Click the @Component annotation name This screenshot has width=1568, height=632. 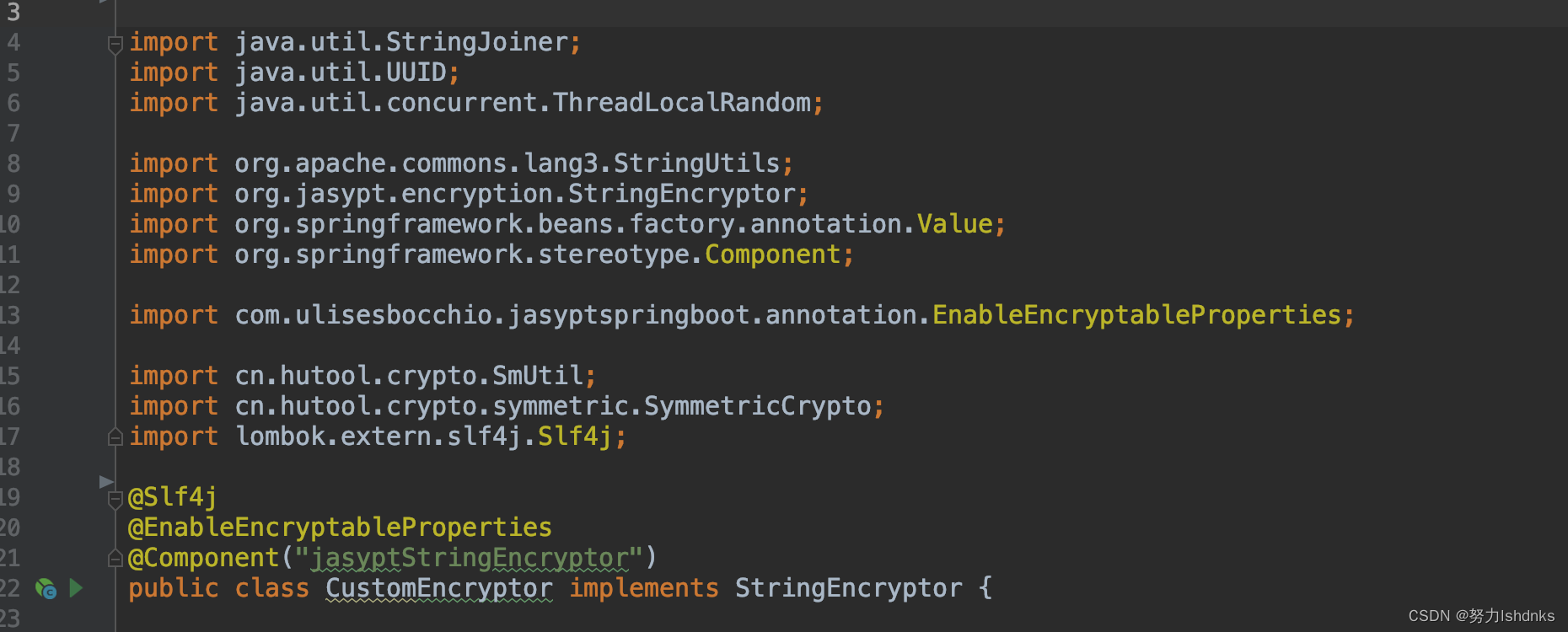pyautogui.click(x=203, y=558)
